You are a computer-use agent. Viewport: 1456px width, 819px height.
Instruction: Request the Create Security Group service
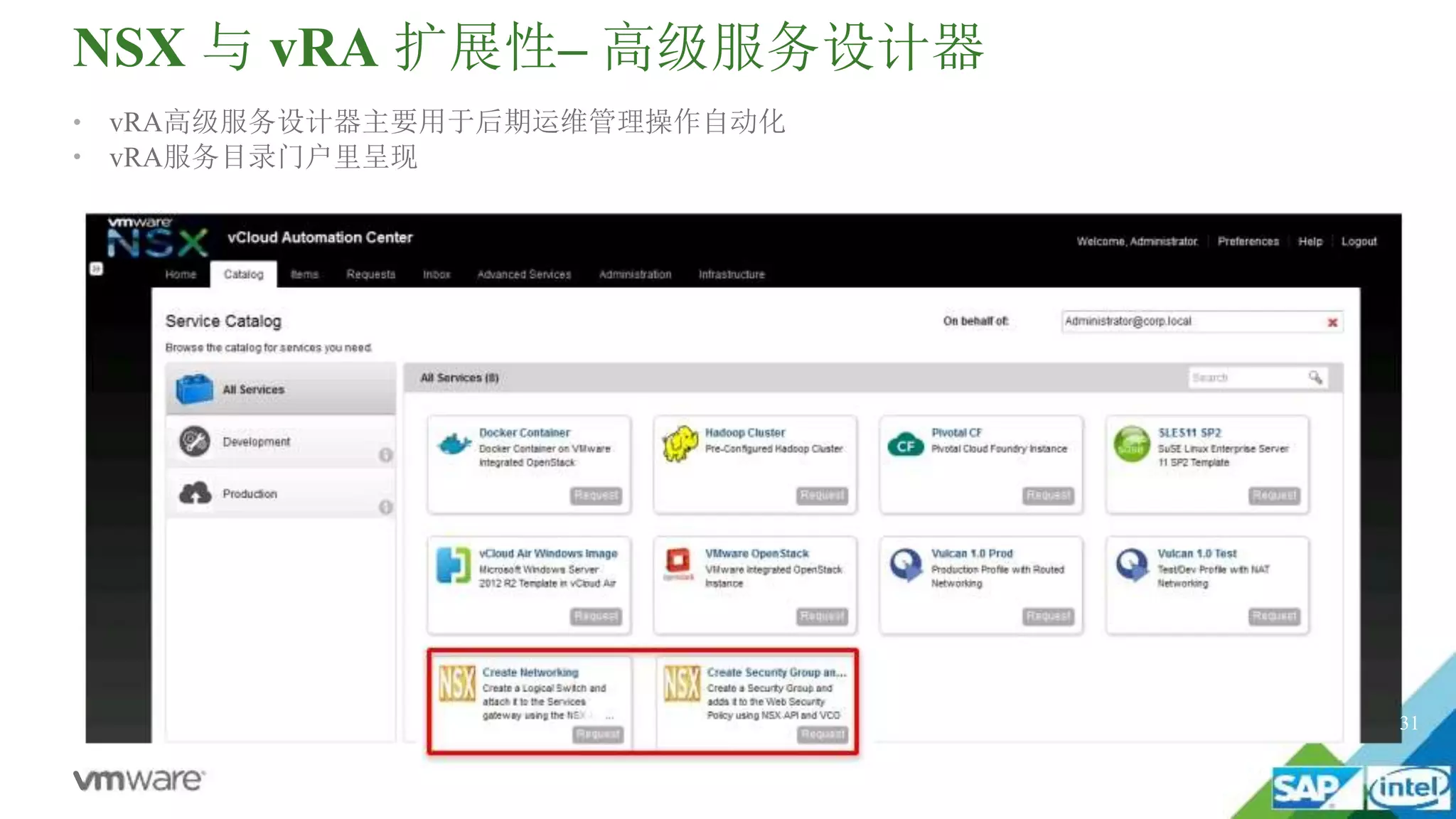(823, 734)
